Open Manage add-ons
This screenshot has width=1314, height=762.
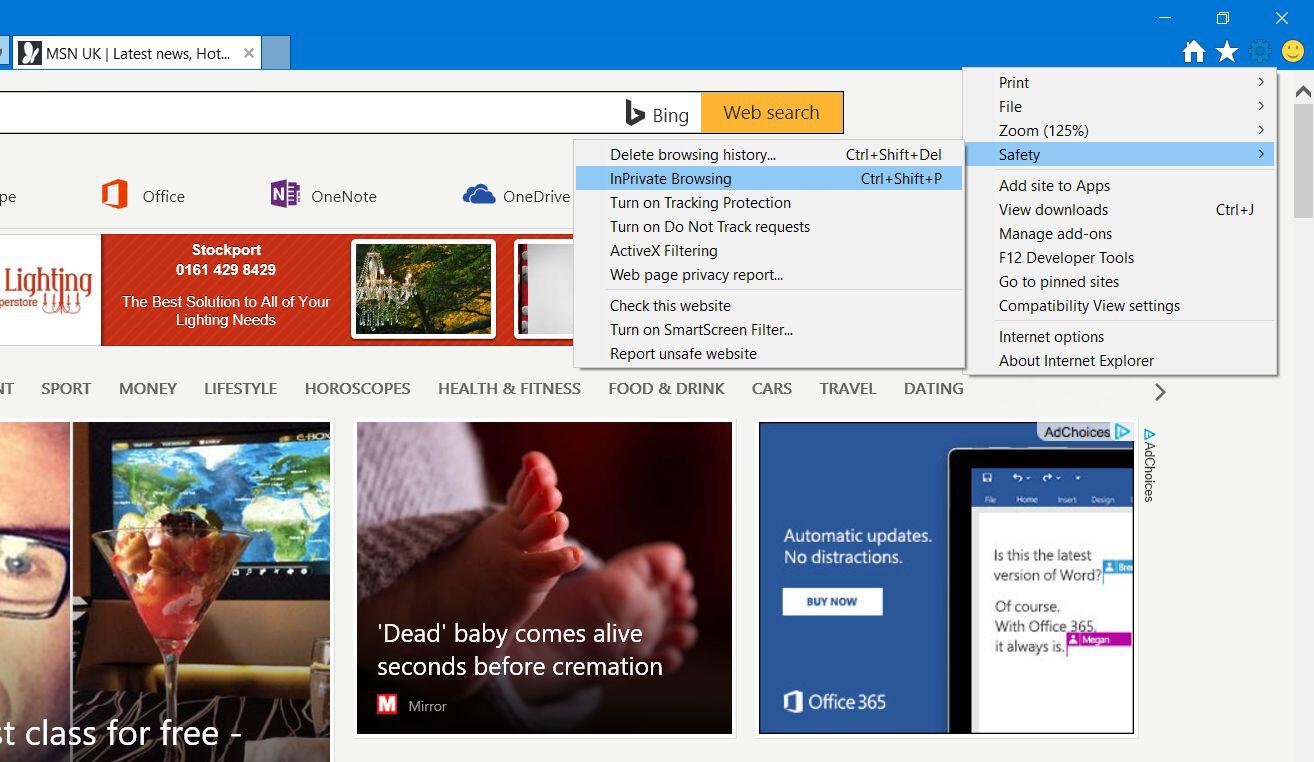pos(1120,233)
